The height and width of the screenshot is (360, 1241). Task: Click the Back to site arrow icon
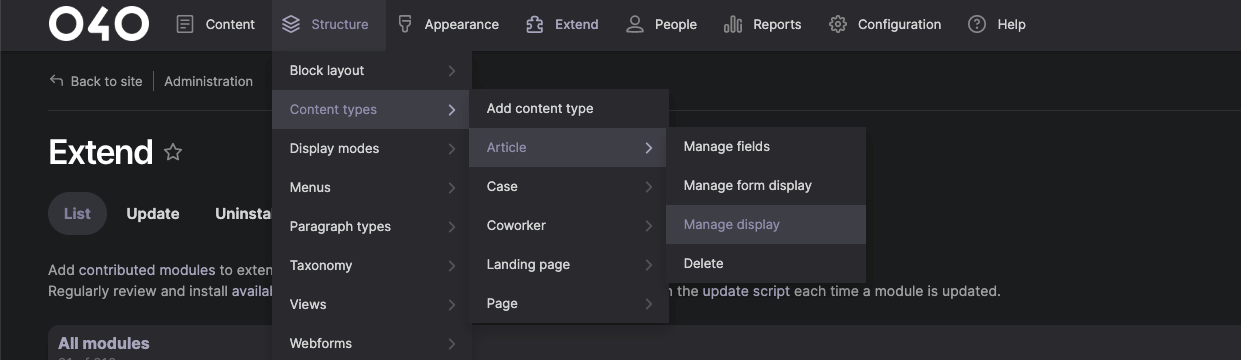click(56, 81)
